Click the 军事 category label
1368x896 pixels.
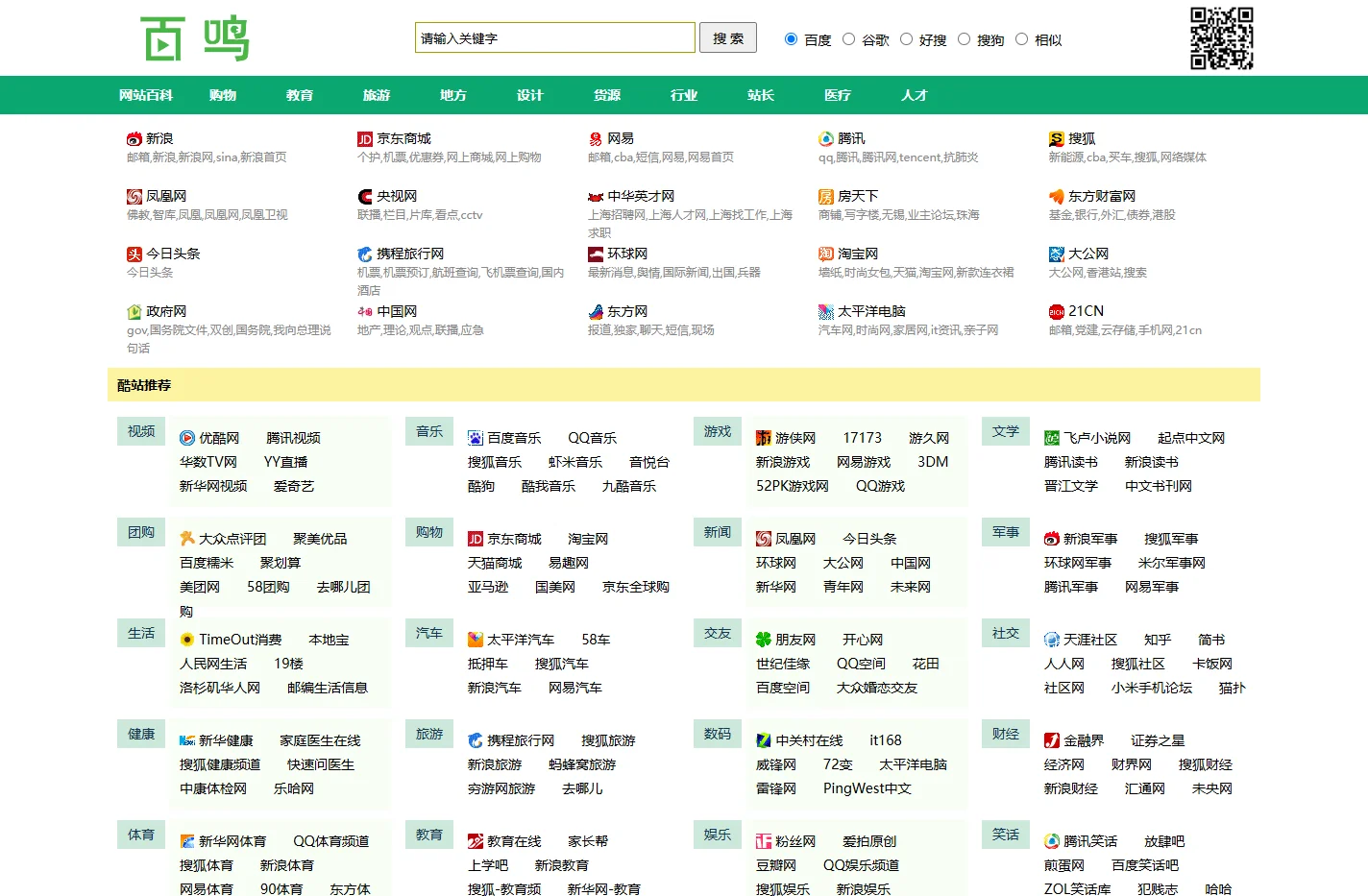[x=1006, y=532]
